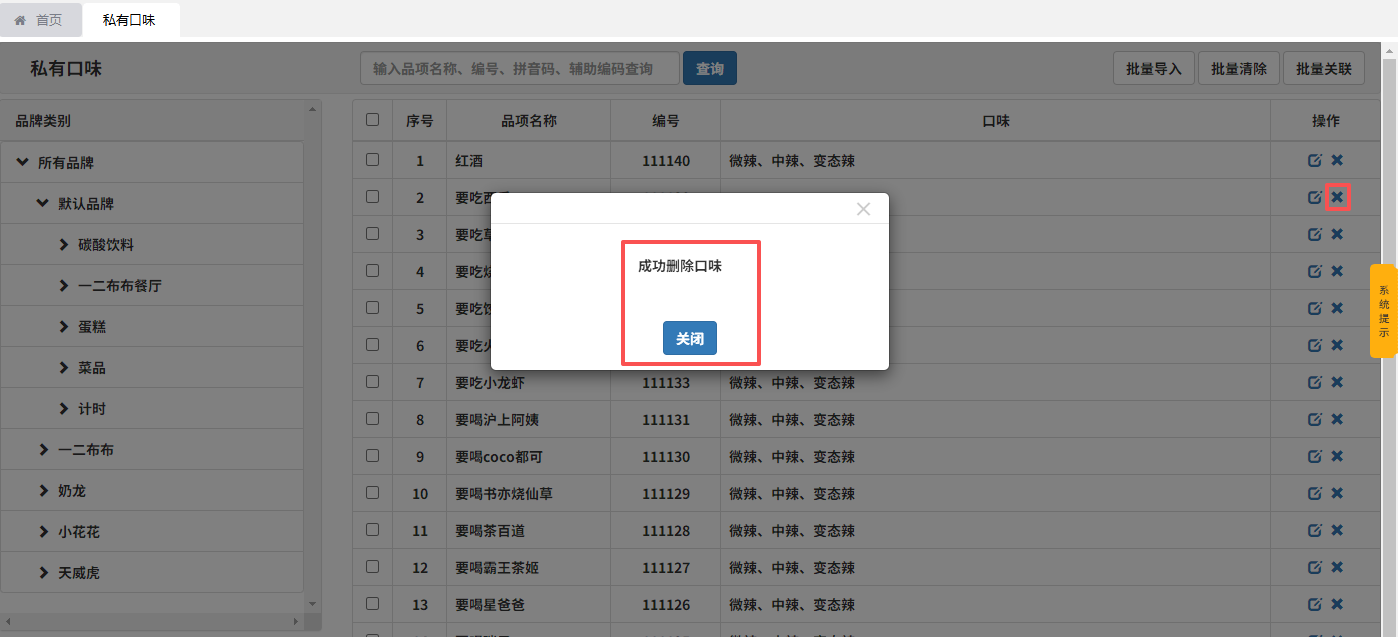Check the box for 要喝沪上阿姨 row
The height and width of the screenshot is (637, 1398).
pyautogui.click(x=373, y=418)
